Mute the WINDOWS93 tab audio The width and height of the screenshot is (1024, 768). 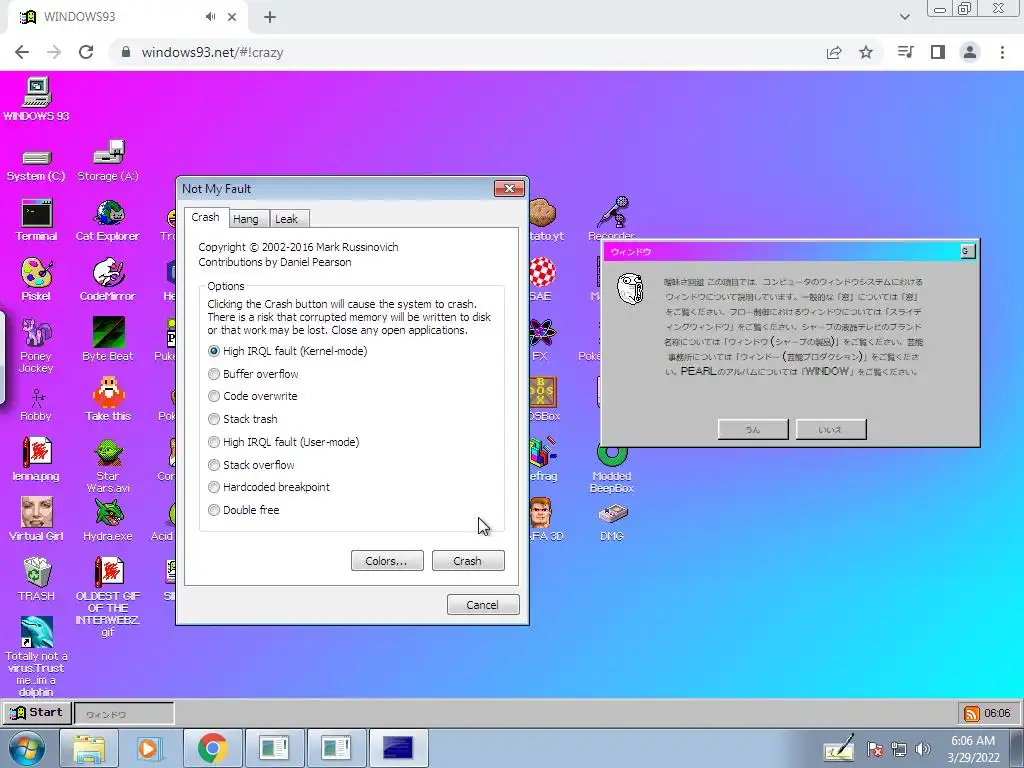point(210,17)
